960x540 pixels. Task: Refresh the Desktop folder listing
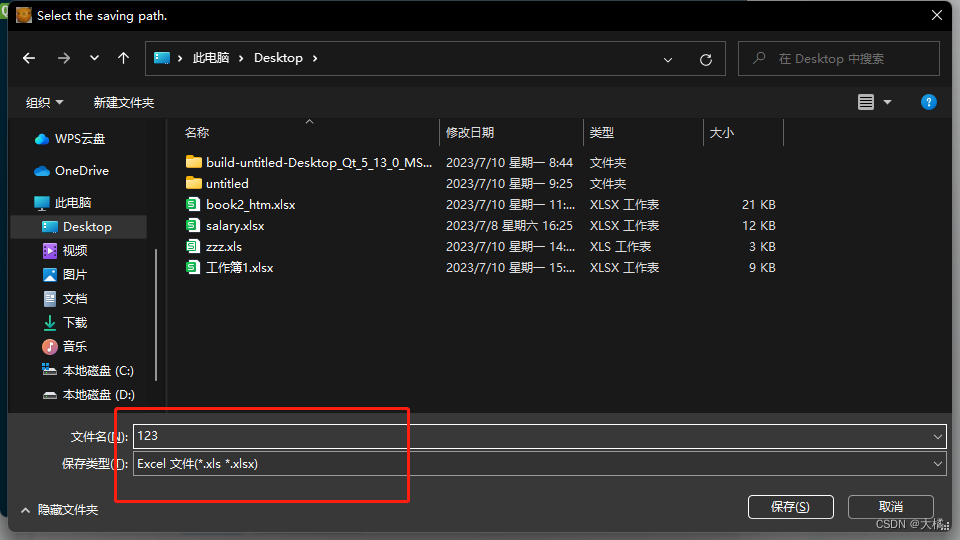pos(706,59)
